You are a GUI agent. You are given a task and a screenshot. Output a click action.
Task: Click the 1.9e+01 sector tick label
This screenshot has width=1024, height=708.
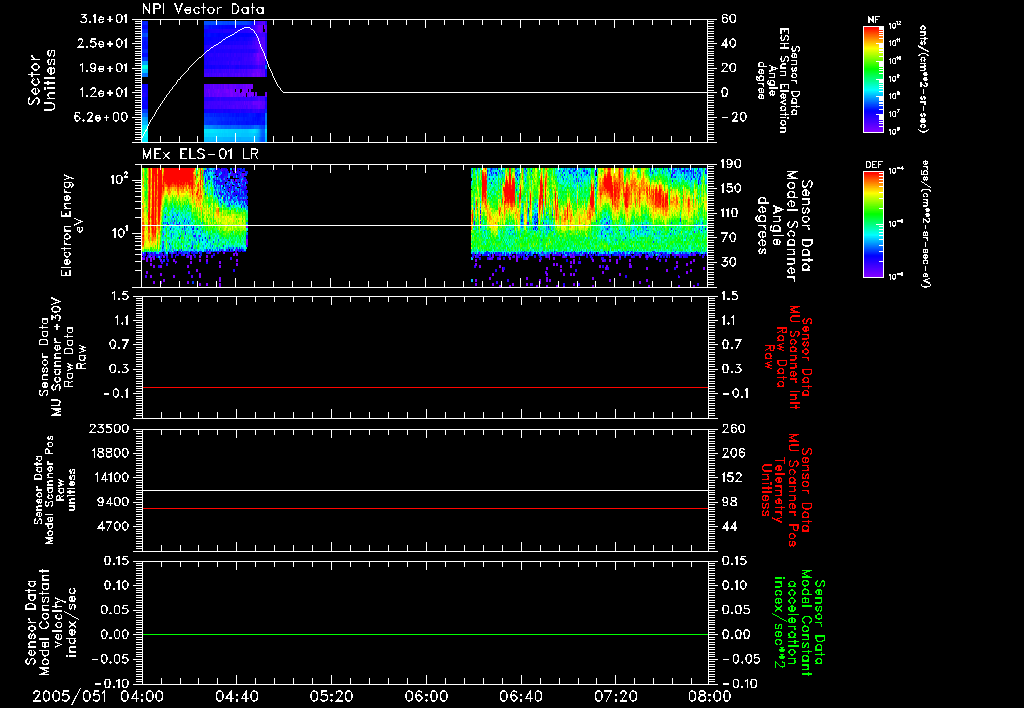click(101, 68)
